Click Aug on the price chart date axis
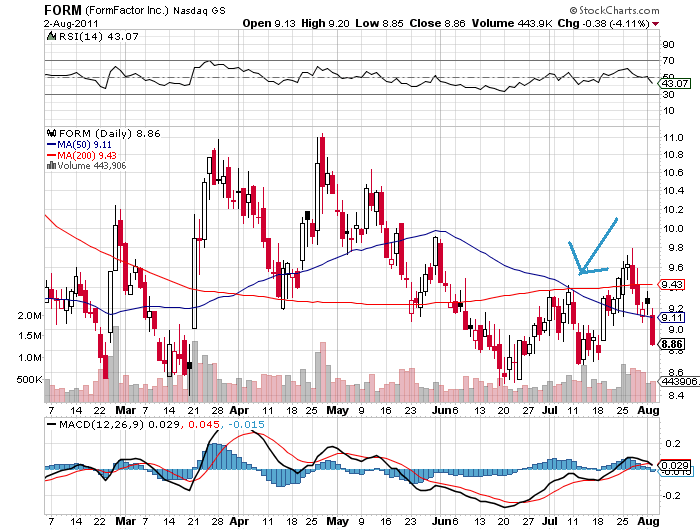This screenshot has height=530, width=700. click(649, 410)
